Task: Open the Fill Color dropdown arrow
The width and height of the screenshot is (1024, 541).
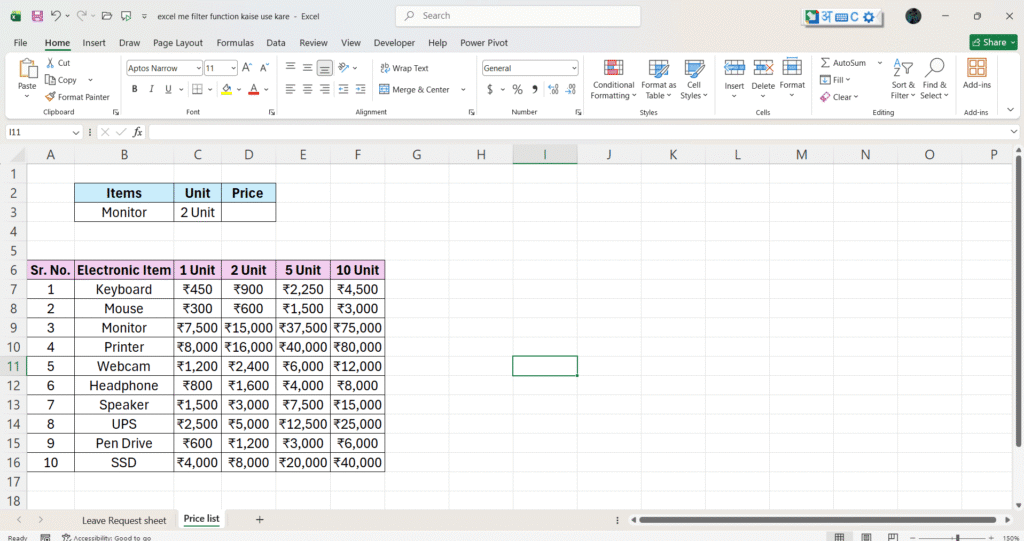Action: tap(239, 90)
